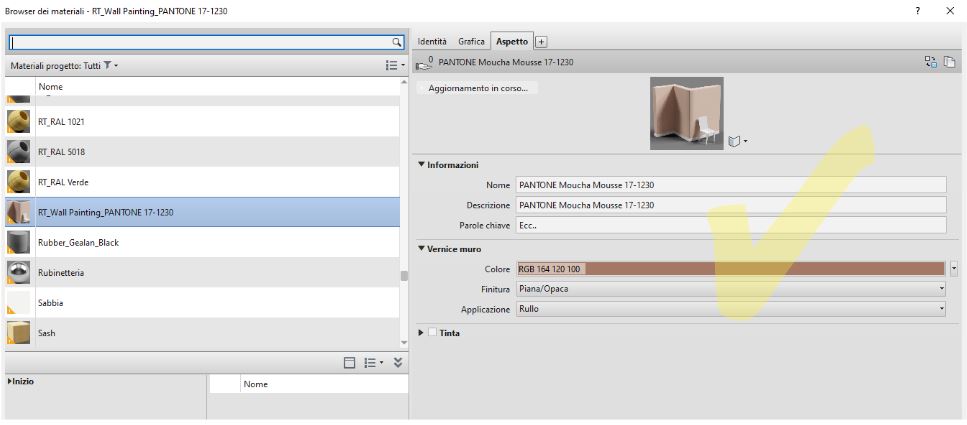Switch to the Identità tab
Viewport: 967px width, 425px height.
[x=432, y=41]
